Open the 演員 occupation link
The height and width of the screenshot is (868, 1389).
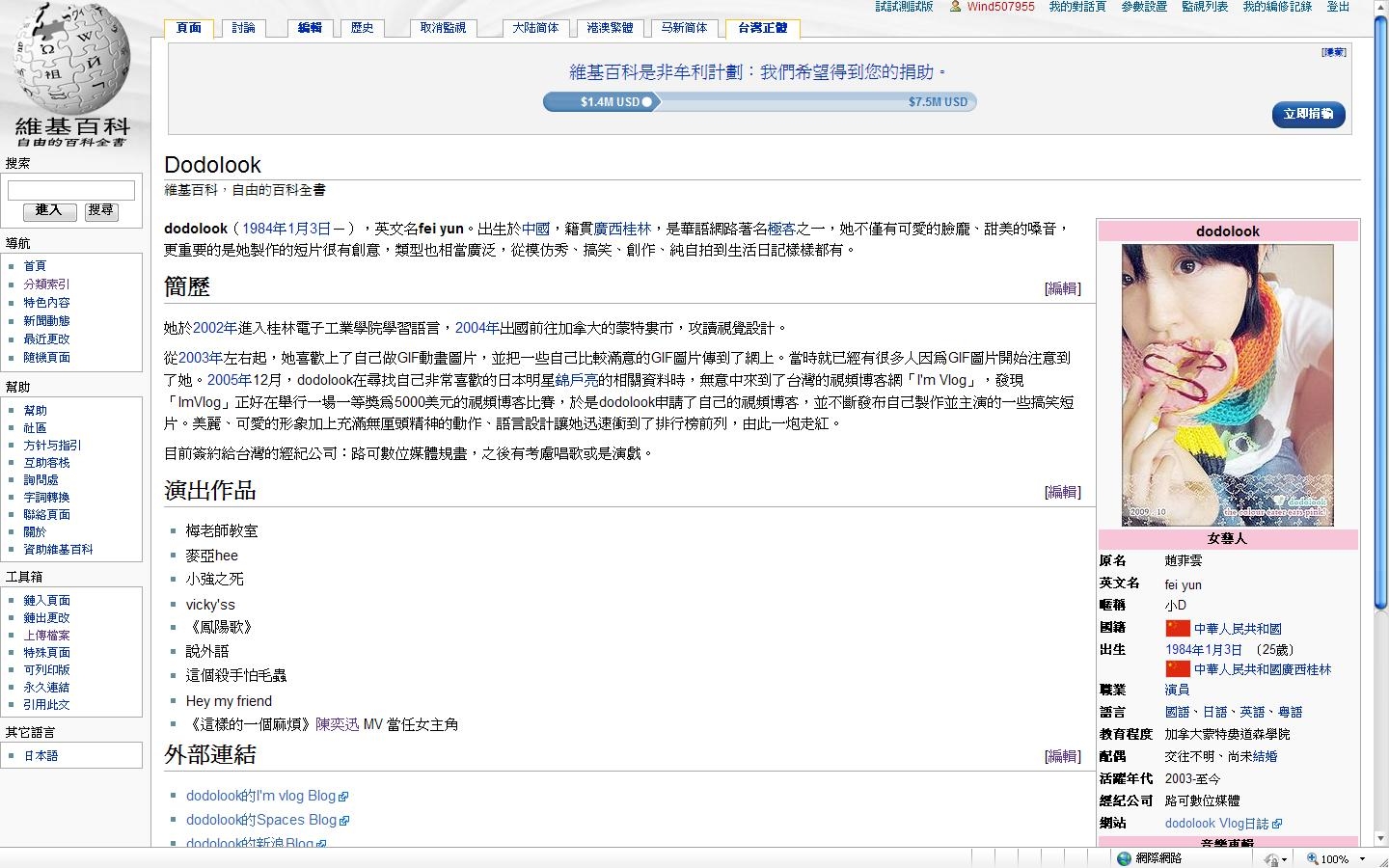pyautogui.click(x=1177, y=691)
